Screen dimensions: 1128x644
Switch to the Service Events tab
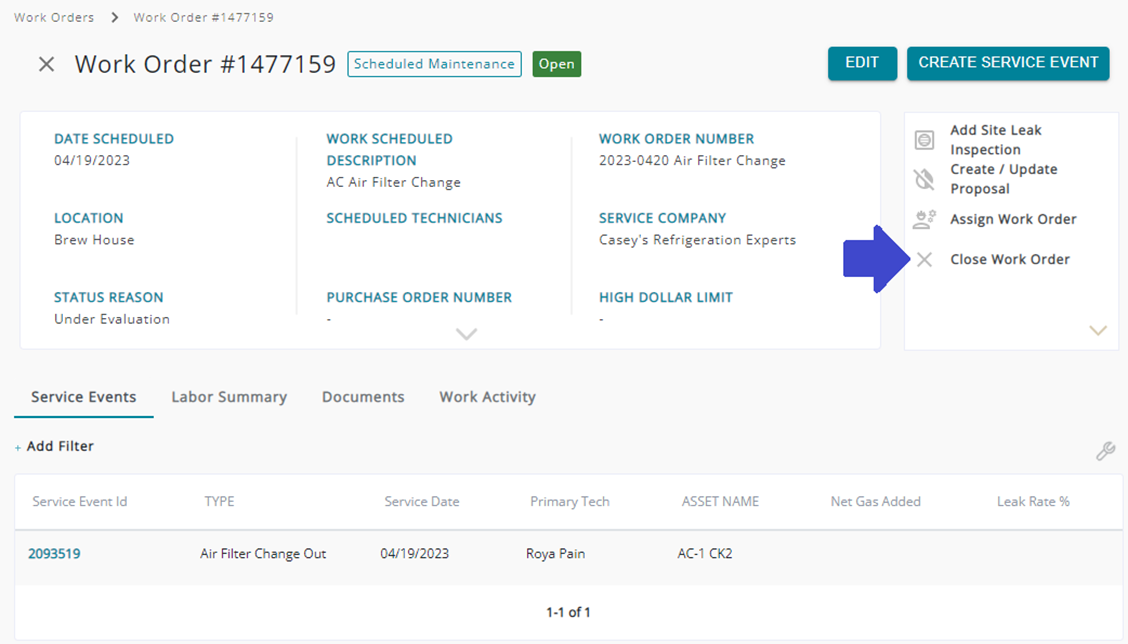click(x=83, y=397)
